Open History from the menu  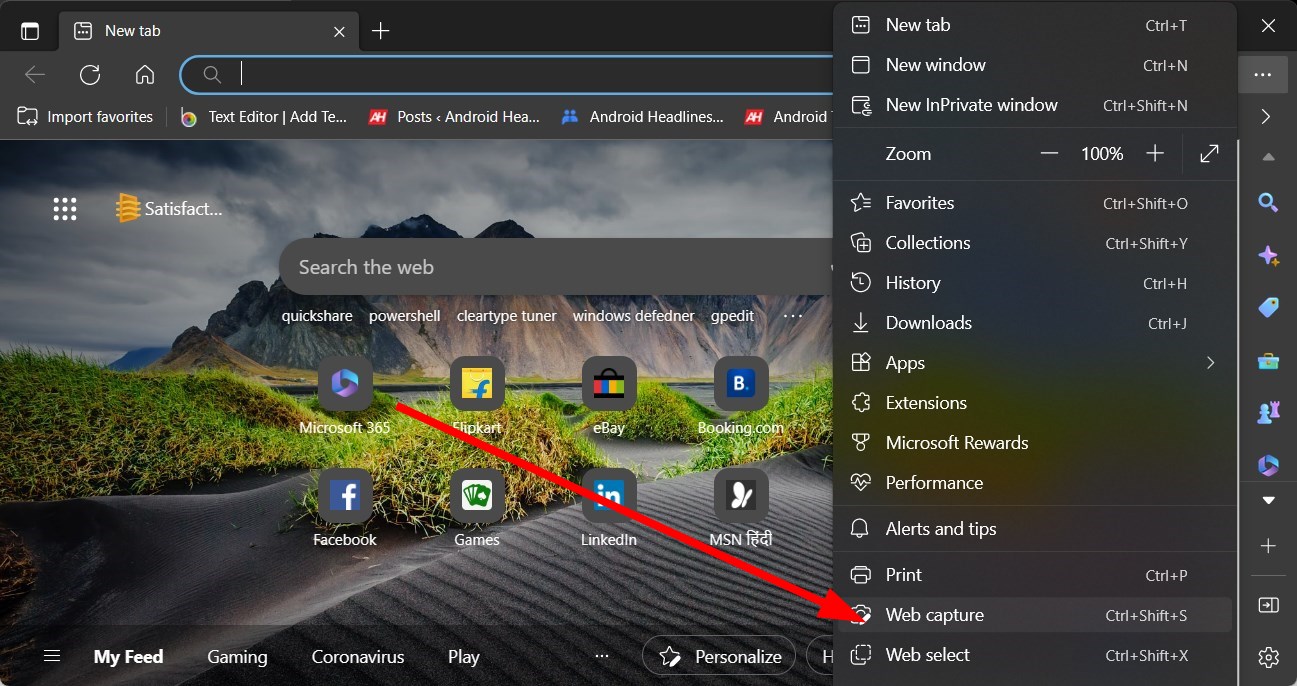click(x=913, y=282)
